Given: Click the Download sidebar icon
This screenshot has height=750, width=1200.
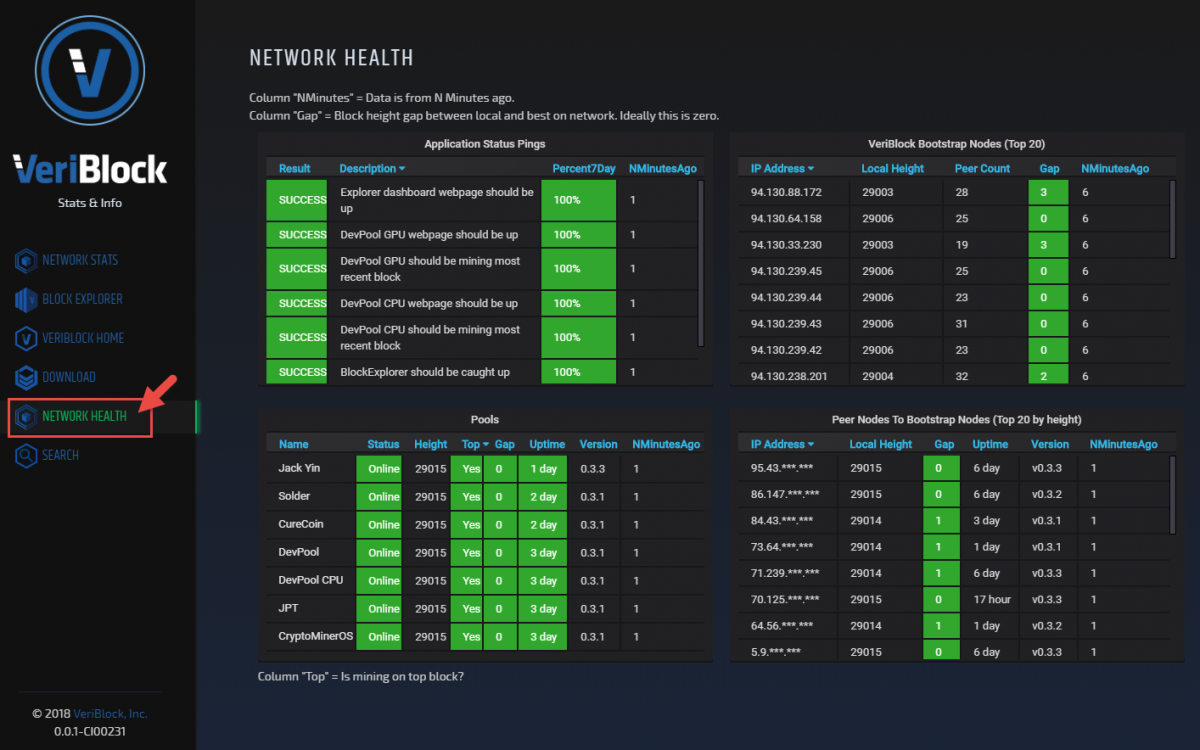Looking at the screenshot, I should tap(26, 377).
